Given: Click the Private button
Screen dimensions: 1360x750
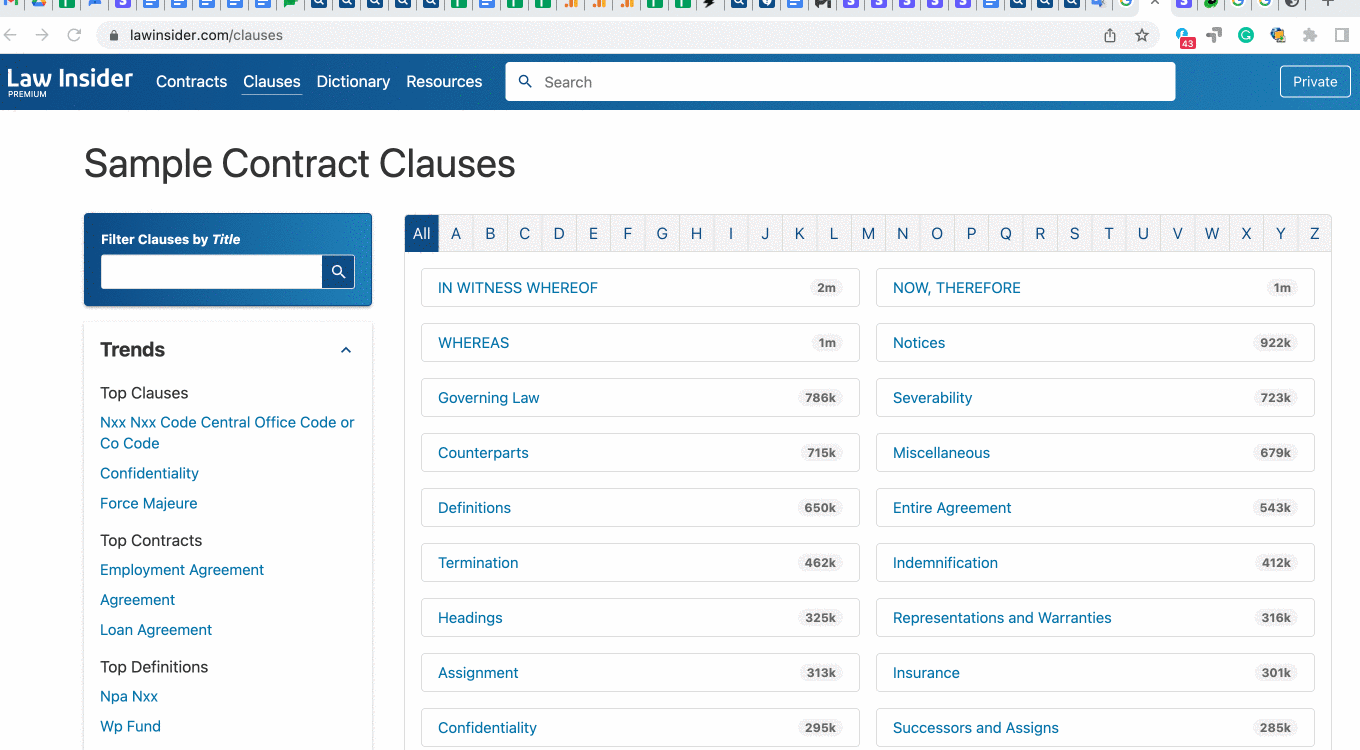Looking at the screenshot, I should click(x=1315, y=82).
